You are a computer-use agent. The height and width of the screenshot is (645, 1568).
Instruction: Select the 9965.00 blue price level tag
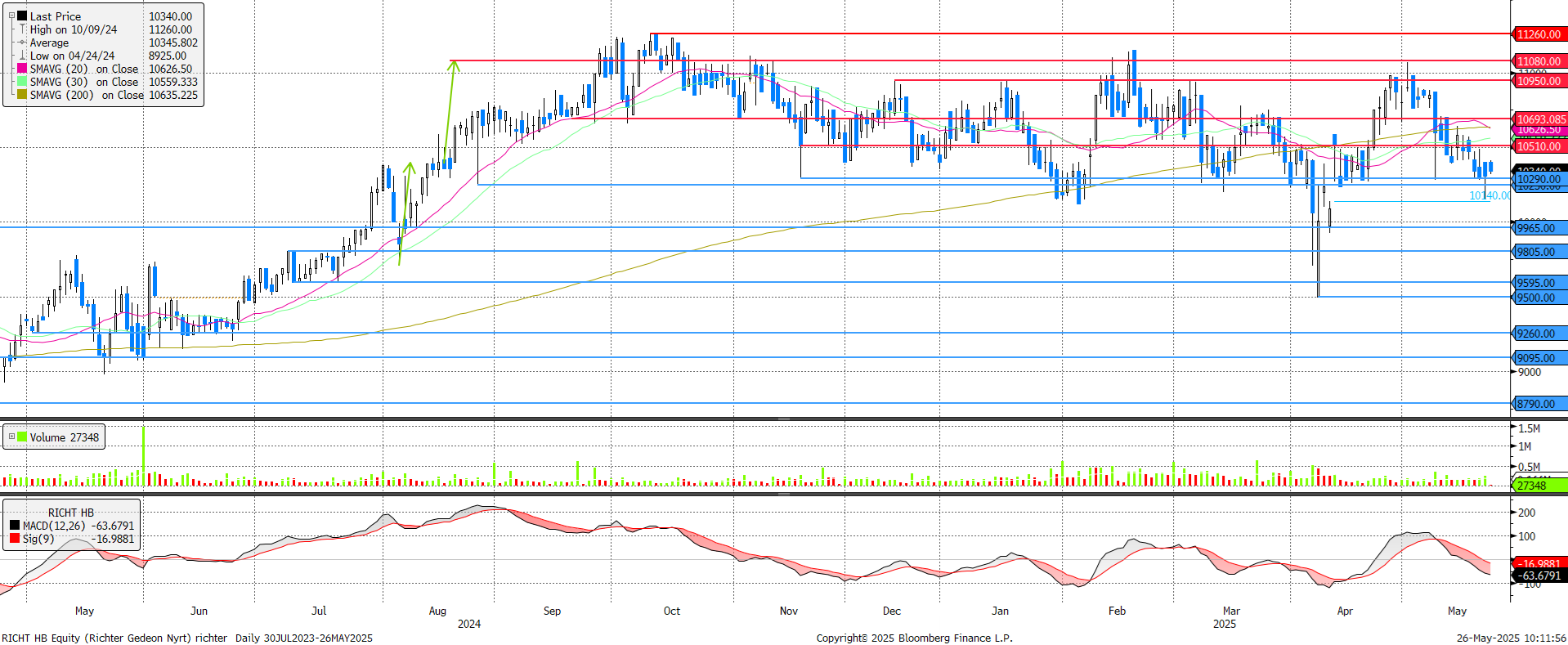pos(1540,228)
